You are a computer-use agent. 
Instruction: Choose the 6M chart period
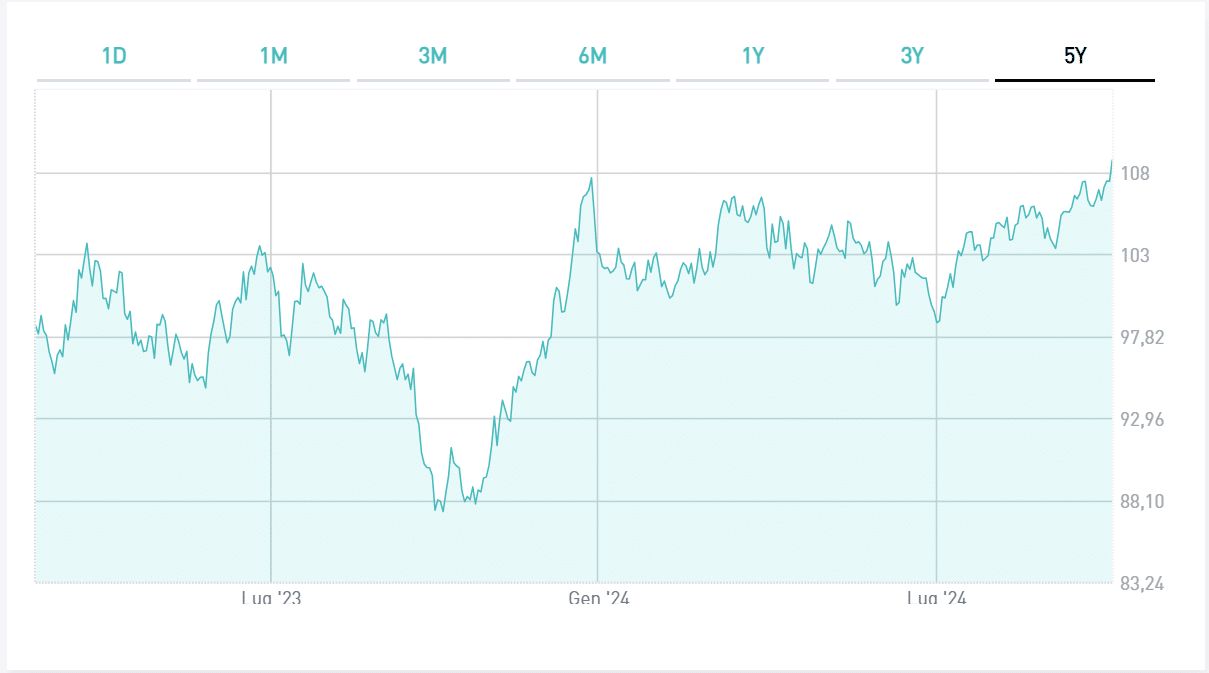pyautogui.click(x=592, y=56)
